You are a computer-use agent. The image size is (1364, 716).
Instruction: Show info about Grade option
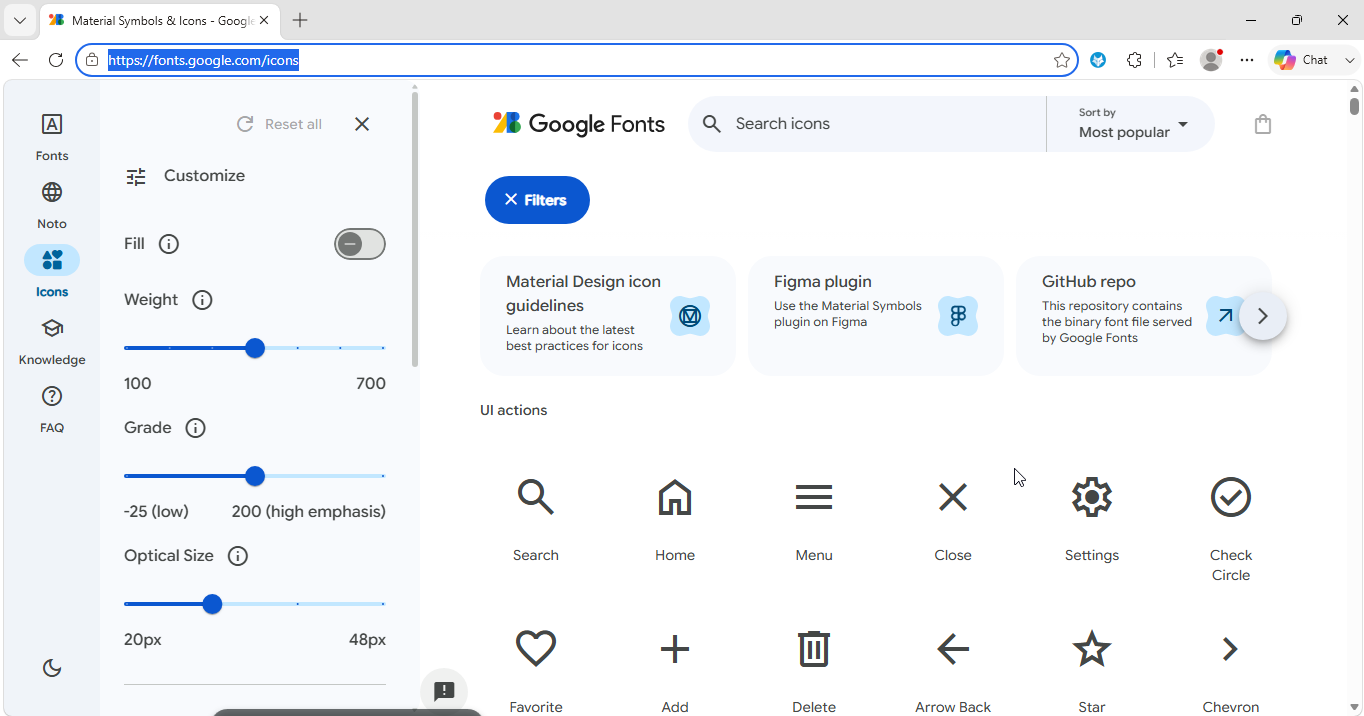(x=196, y=428)
